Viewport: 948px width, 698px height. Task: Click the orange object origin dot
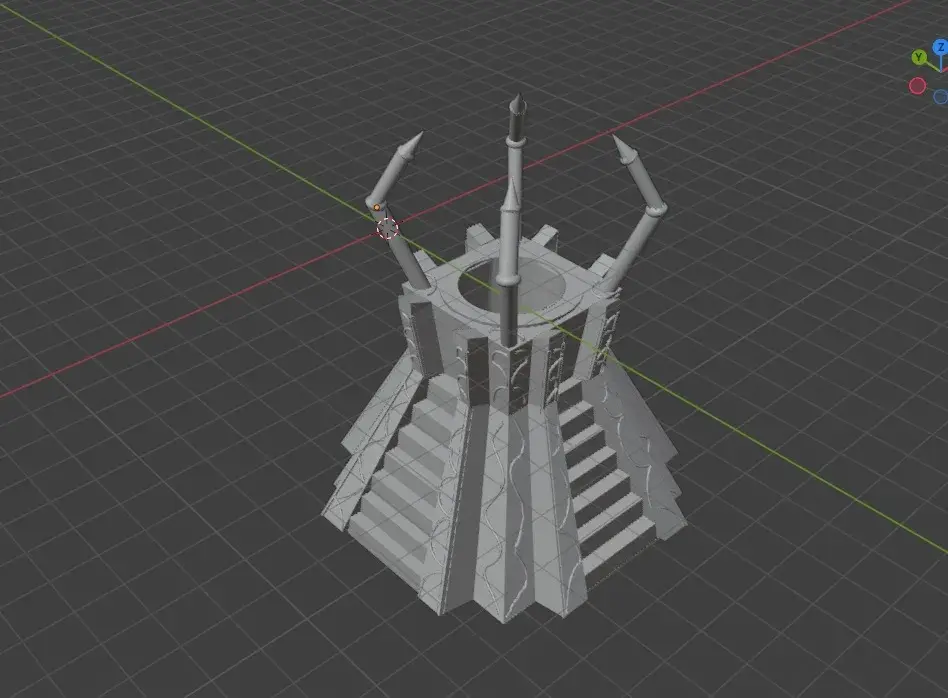point(377,207)
